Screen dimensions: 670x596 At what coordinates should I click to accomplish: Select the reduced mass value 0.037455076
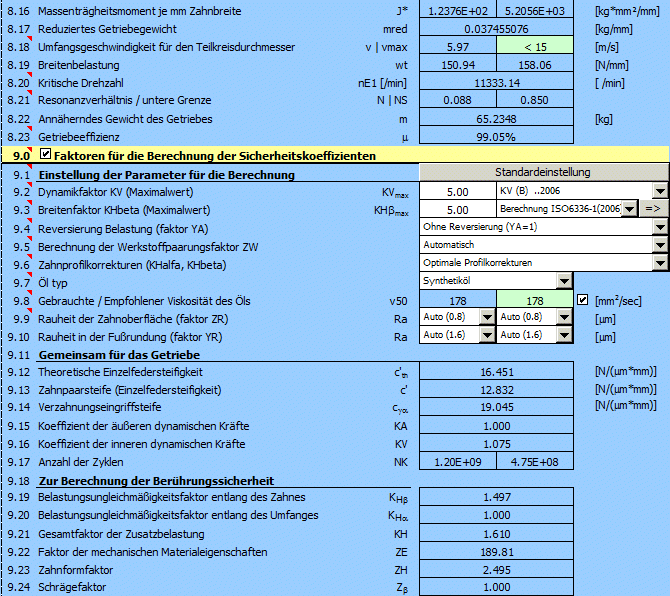click(x=497, y=28)
